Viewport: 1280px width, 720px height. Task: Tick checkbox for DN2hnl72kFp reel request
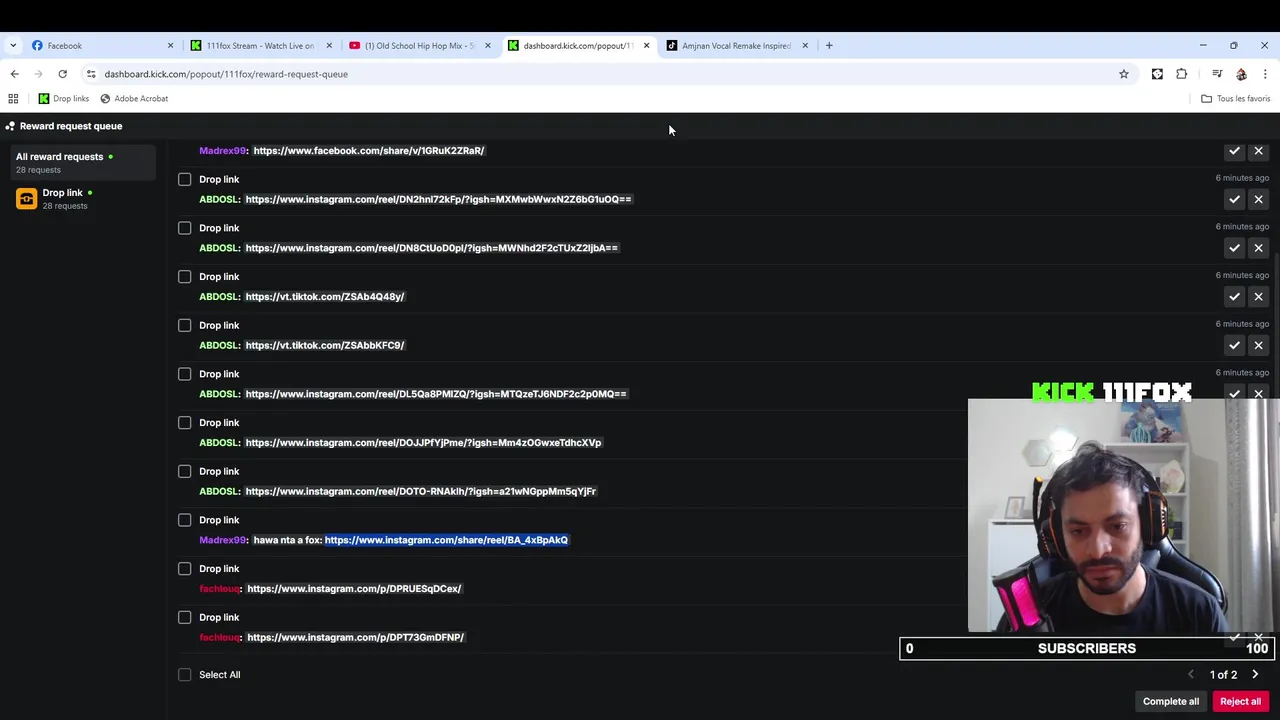pos(185,179)
